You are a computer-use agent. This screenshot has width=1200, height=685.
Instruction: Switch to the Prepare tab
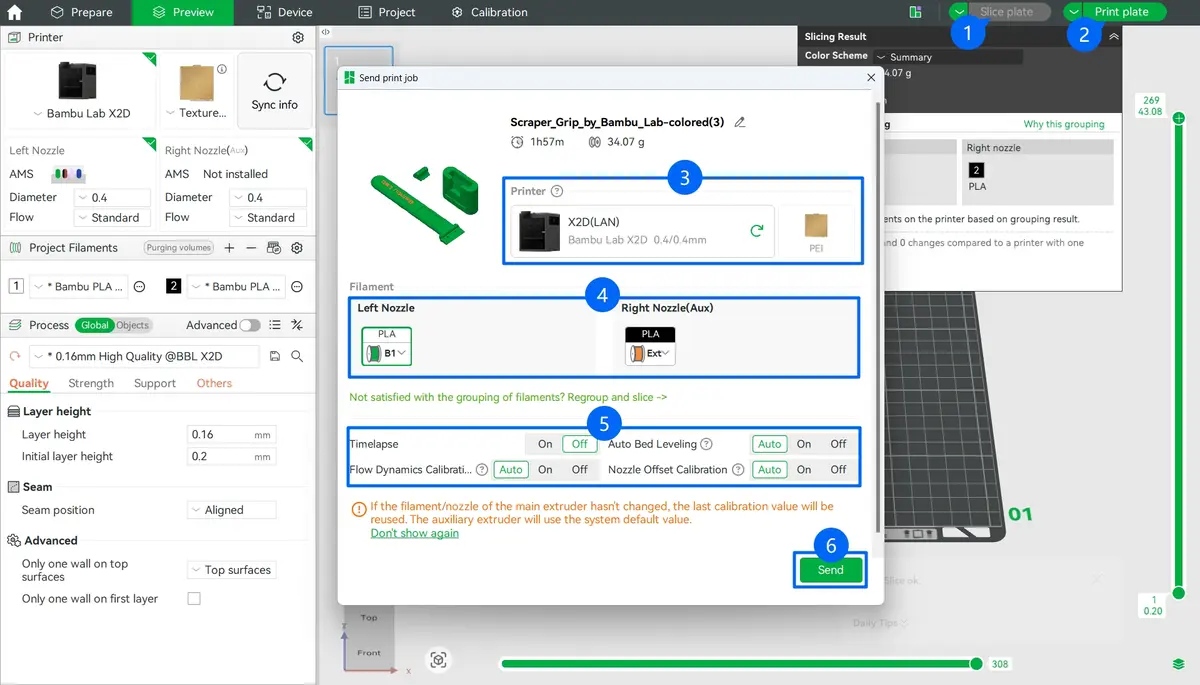81,12
